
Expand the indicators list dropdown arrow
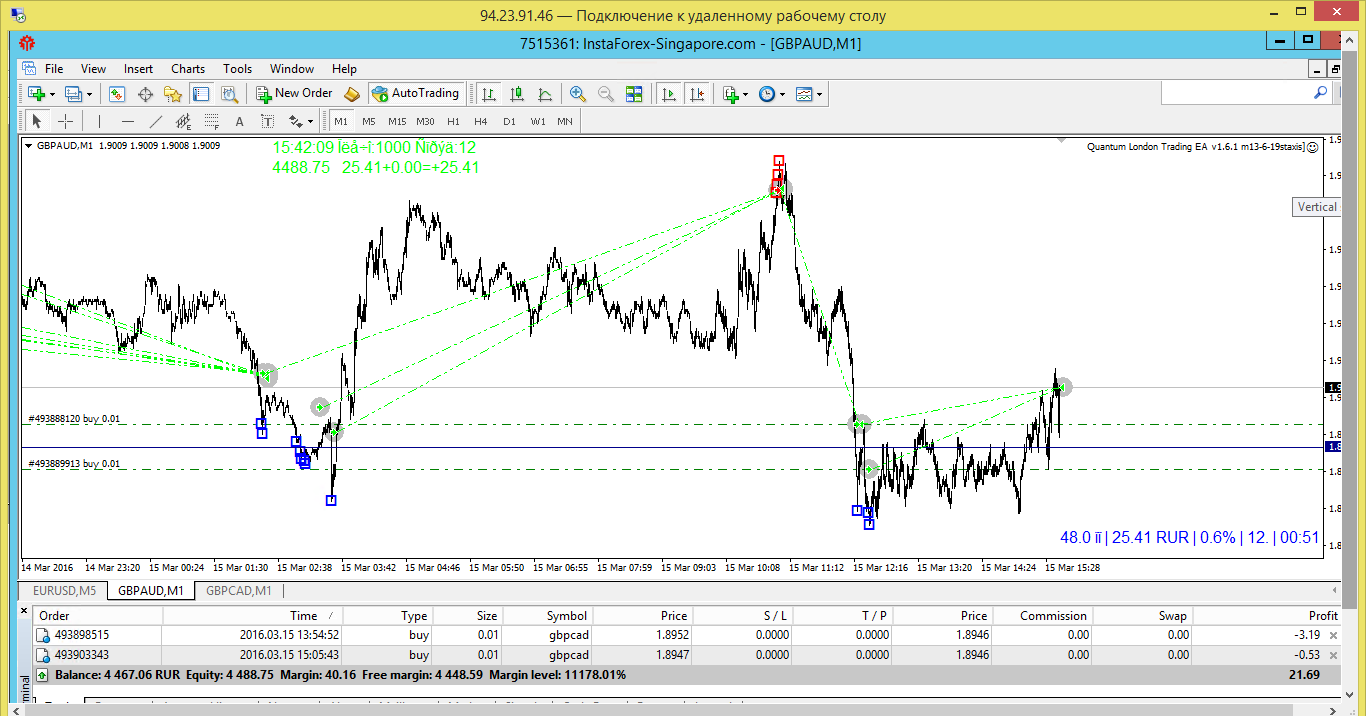click(746, 94)
